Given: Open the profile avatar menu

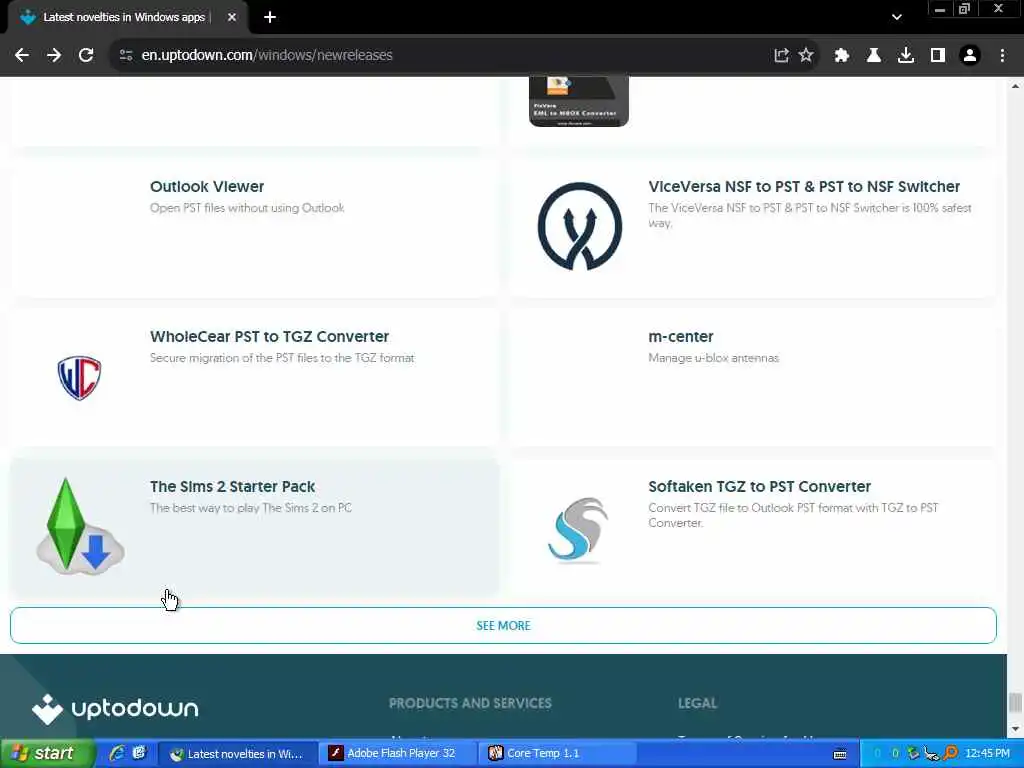Looking at the screenshot, I should tap(970, 56).
